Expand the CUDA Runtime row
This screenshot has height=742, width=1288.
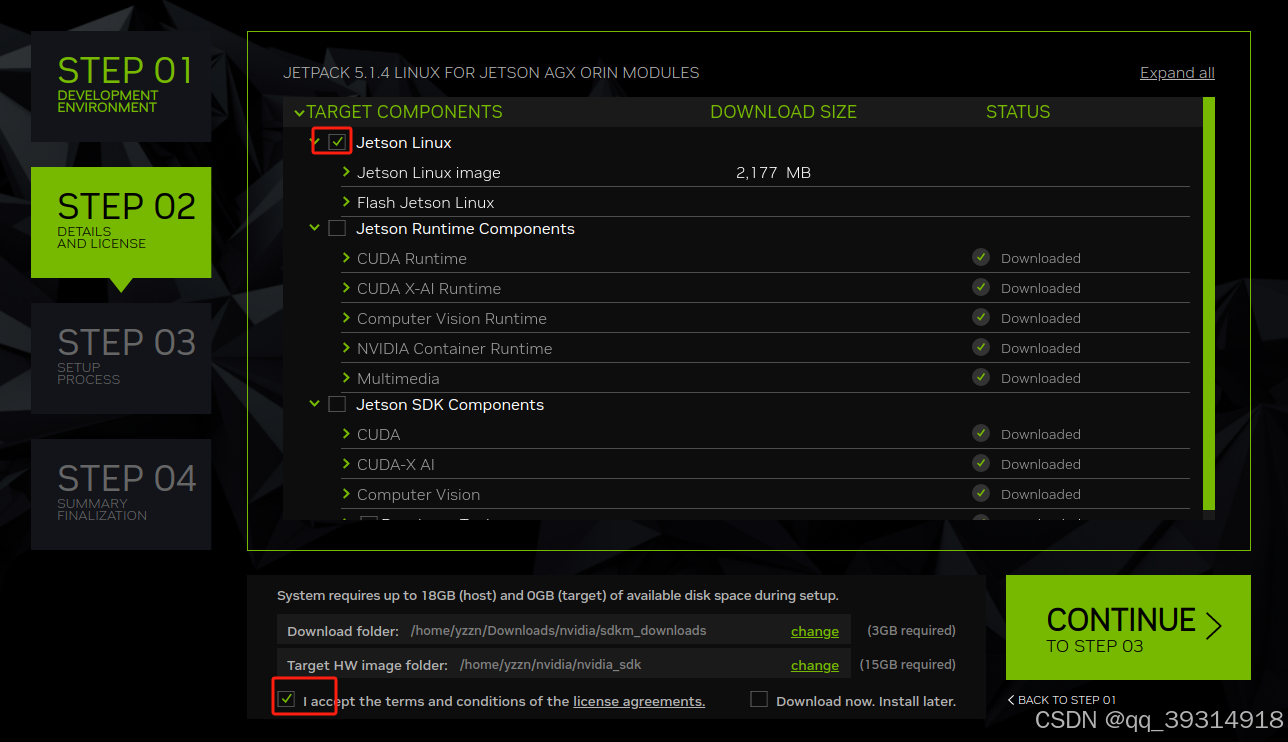[346, 258]
